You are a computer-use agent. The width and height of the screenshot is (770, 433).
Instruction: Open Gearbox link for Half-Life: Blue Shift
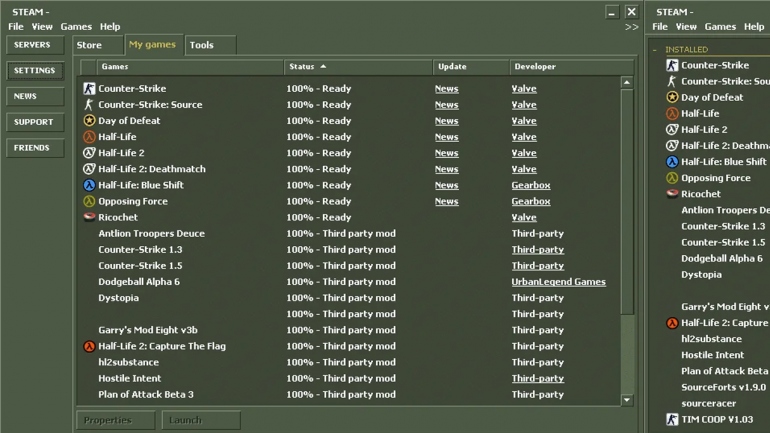click(531, 185)
